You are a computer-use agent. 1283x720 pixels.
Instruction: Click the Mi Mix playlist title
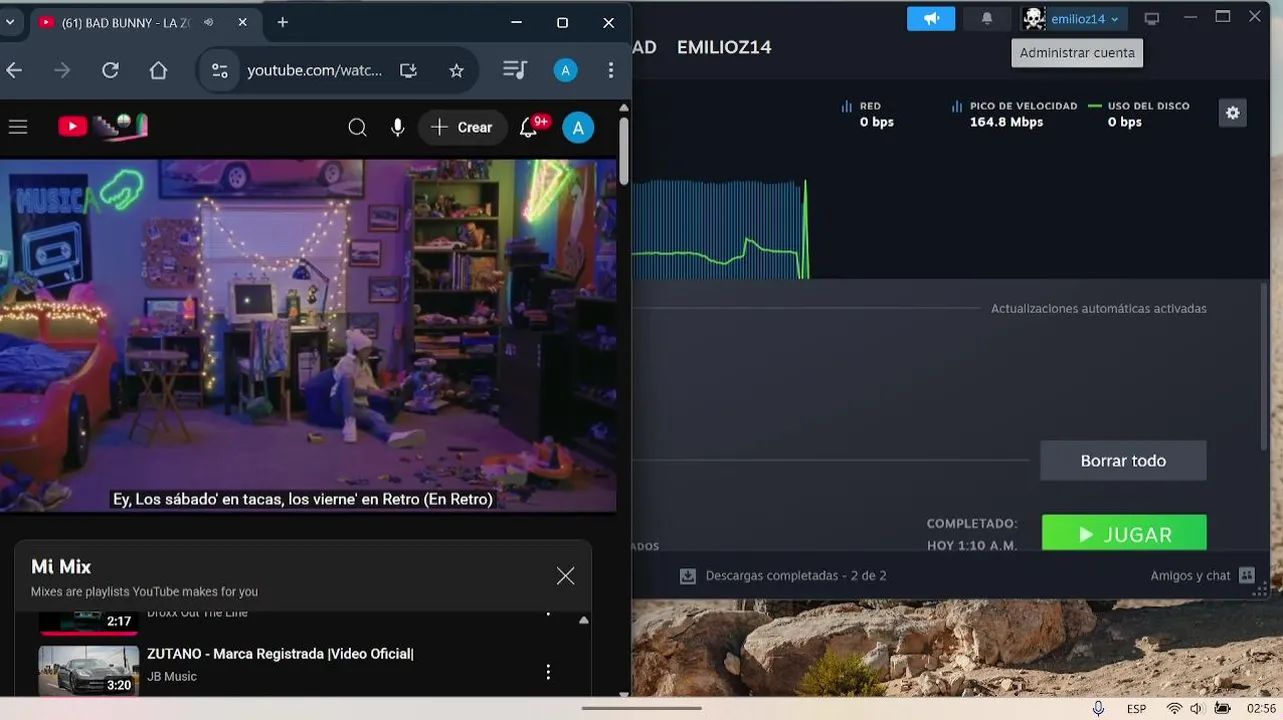coord(61,567)
